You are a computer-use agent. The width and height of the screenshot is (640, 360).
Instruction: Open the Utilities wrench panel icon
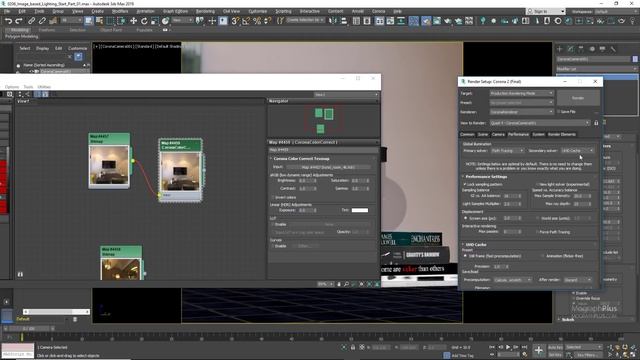pyautogui.click(x=613, y=49)
